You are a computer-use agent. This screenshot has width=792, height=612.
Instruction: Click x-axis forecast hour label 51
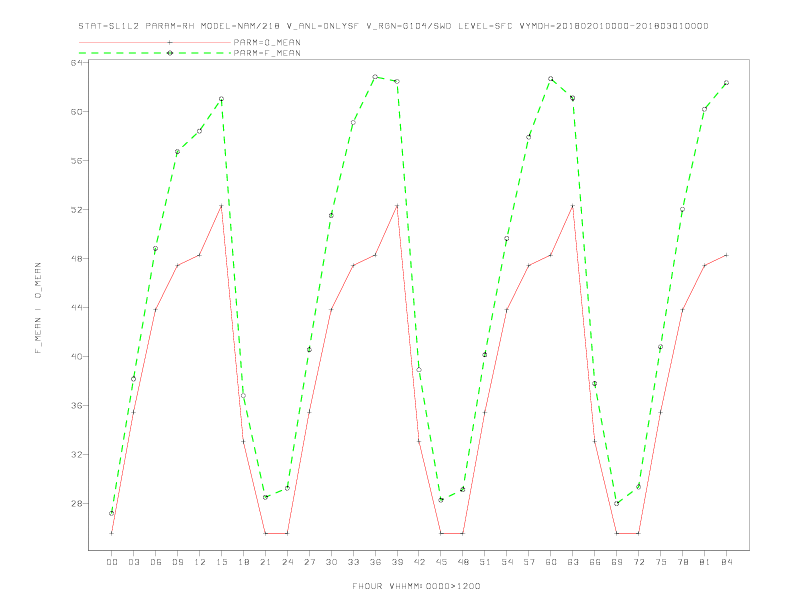tap(485, 562)
